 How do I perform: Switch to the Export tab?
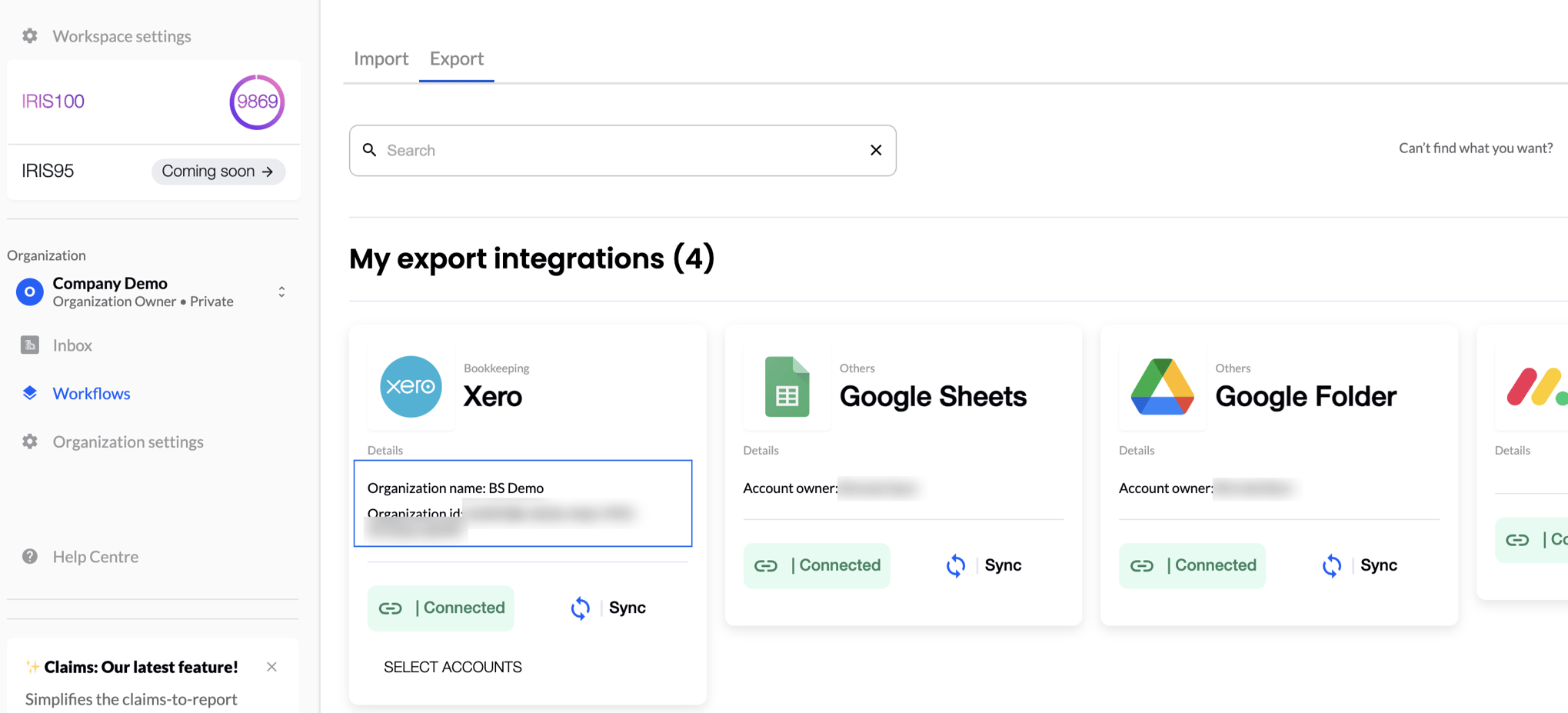(x=457, y=58)
